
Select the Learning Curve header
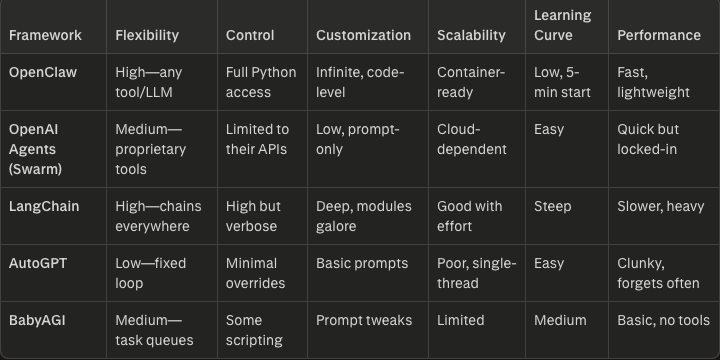click(x=562, y=25)
